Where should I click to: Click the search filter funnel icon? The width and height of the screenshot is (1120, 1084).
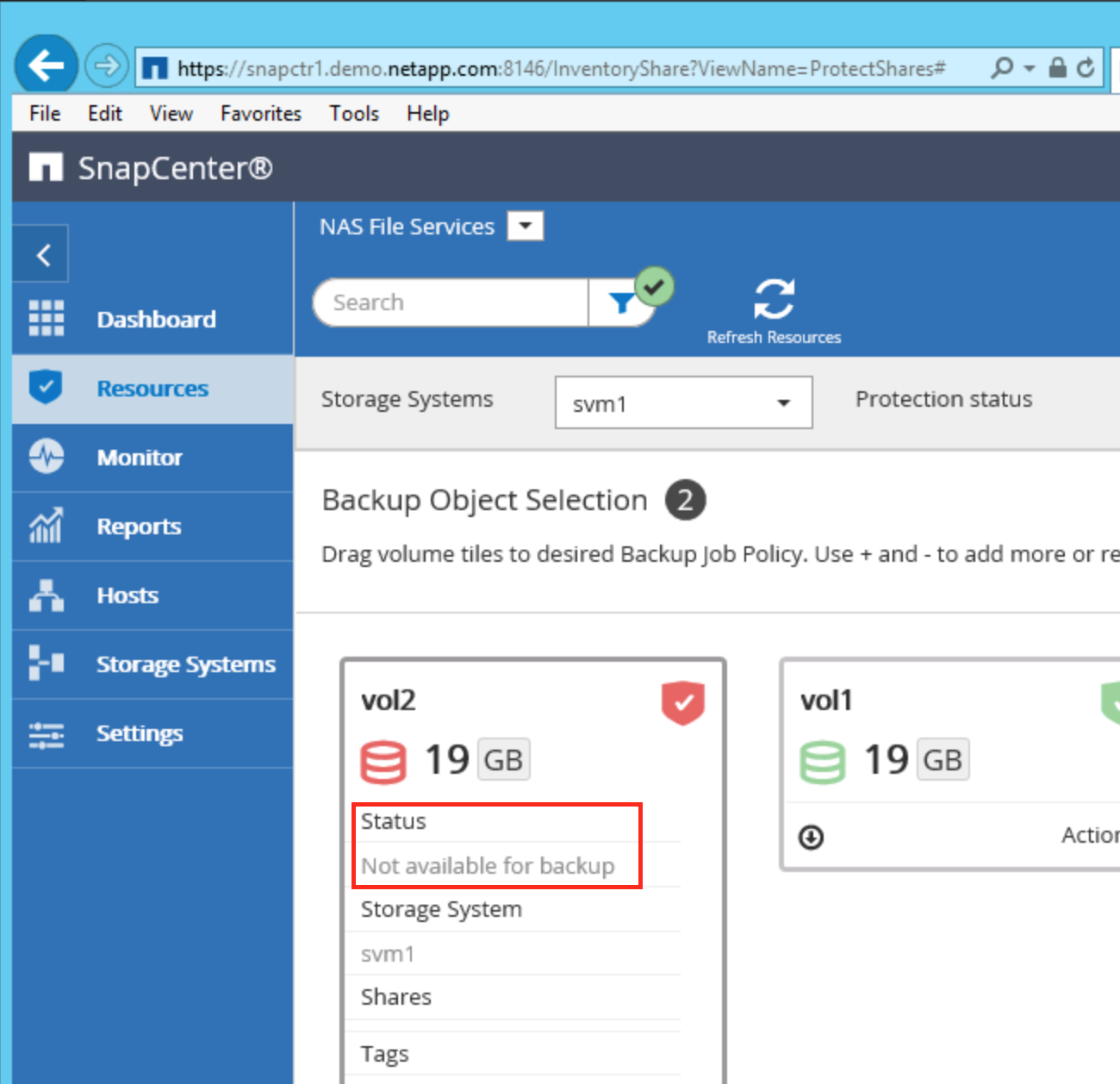620,302
